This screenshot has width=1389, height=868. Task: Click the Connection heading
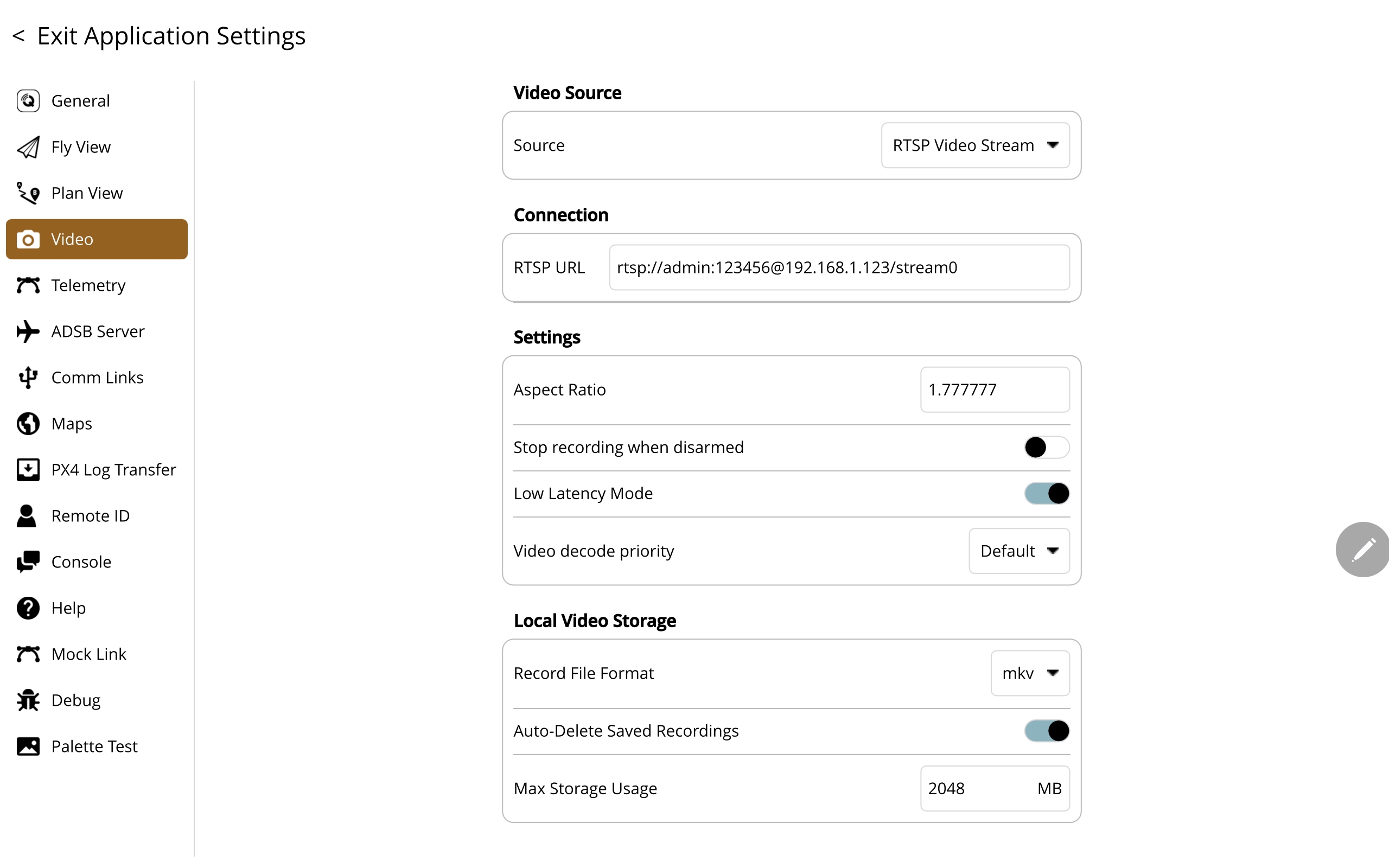click(x=561, y=215)
